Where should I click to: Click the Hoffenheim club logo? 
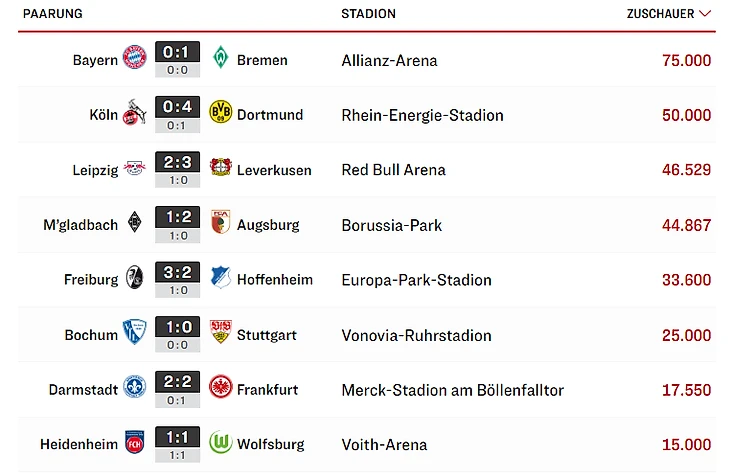[221, 277]
